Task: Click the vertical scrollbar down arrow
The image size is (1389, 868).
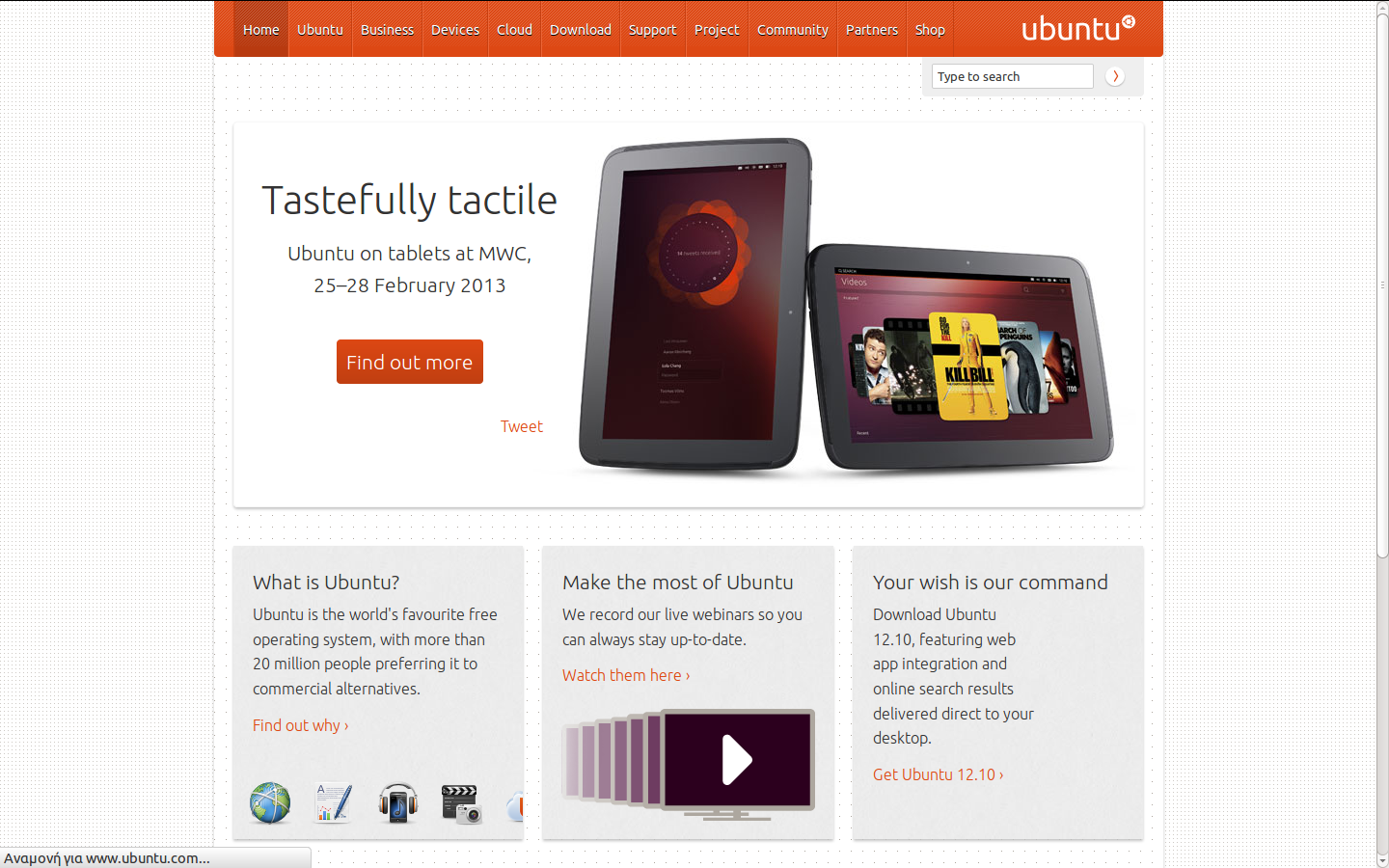Action: (1382, 860)
